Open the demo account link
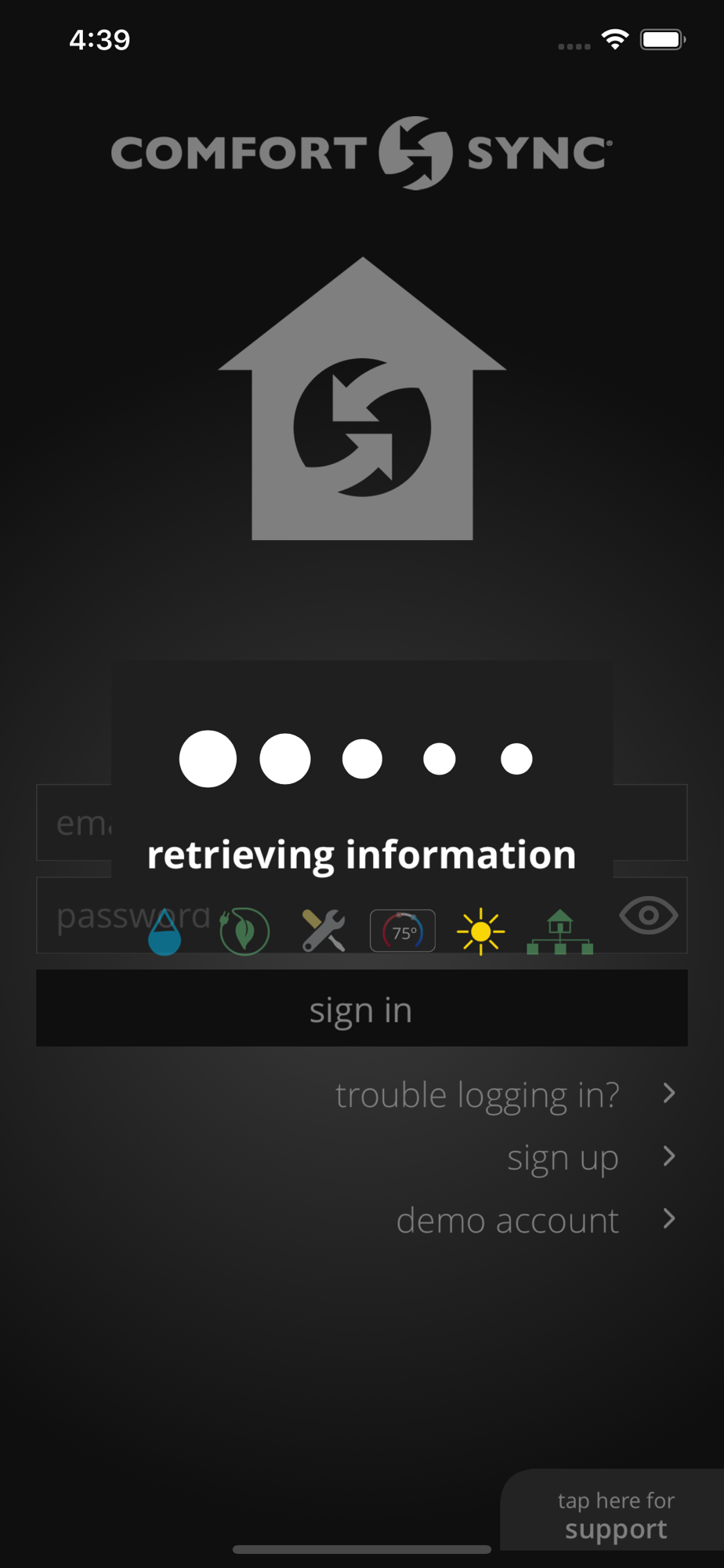724x1568 pixels. click(x=508, y=1221)
